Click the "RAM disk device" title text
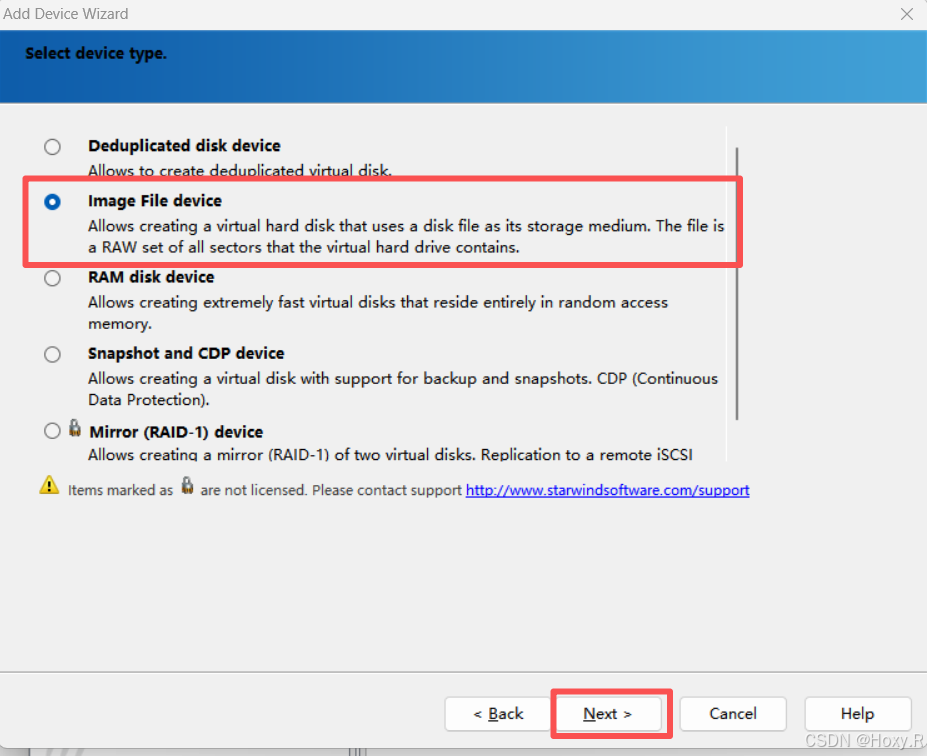The image size is (927, 756). coord(151,277)
